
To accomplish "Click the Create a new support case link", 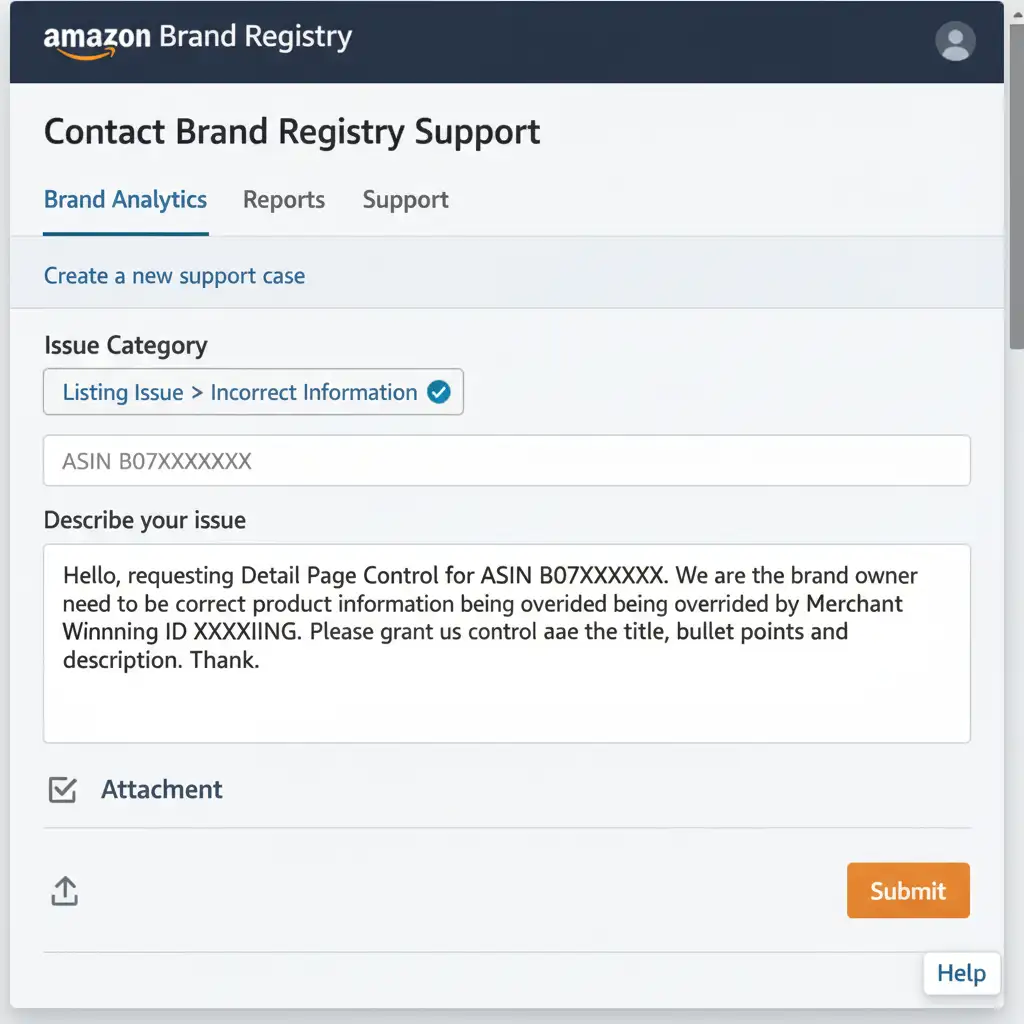I will [174, 276].
